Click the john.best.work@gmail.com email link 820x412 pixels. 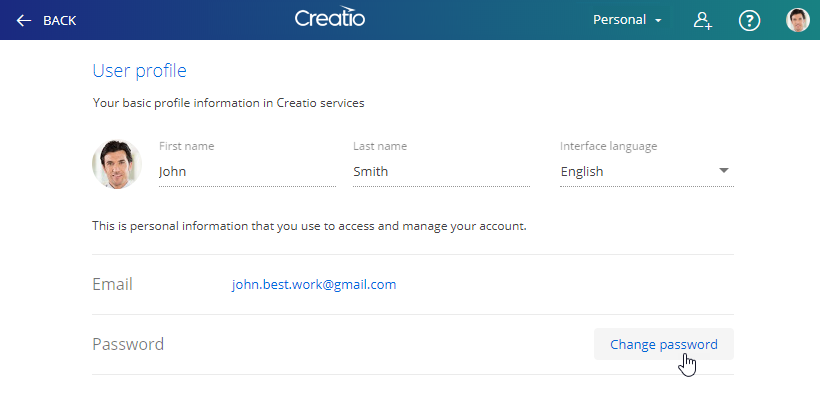(x=314, y=284)
